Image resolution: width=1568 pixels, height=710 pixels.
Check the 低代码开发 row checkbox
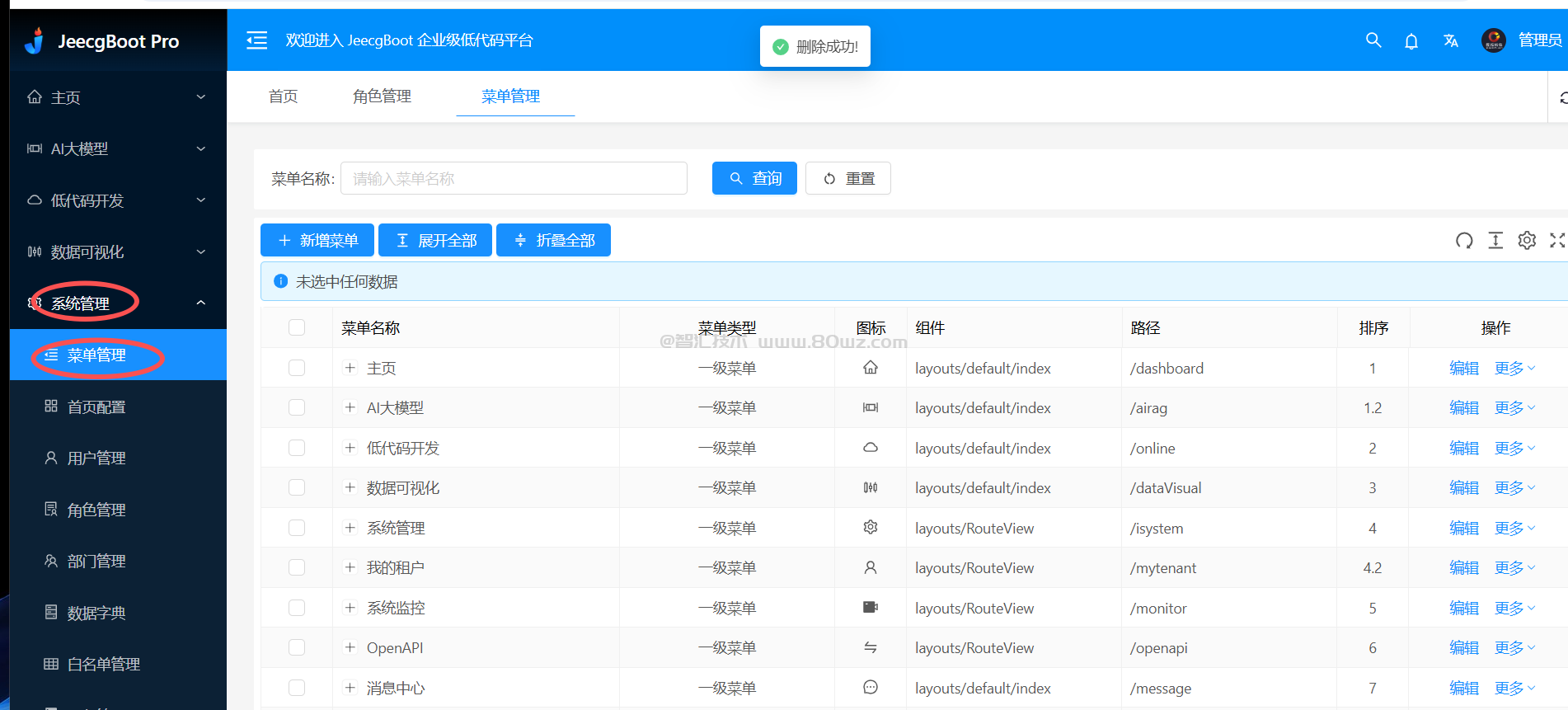(297, 448)
